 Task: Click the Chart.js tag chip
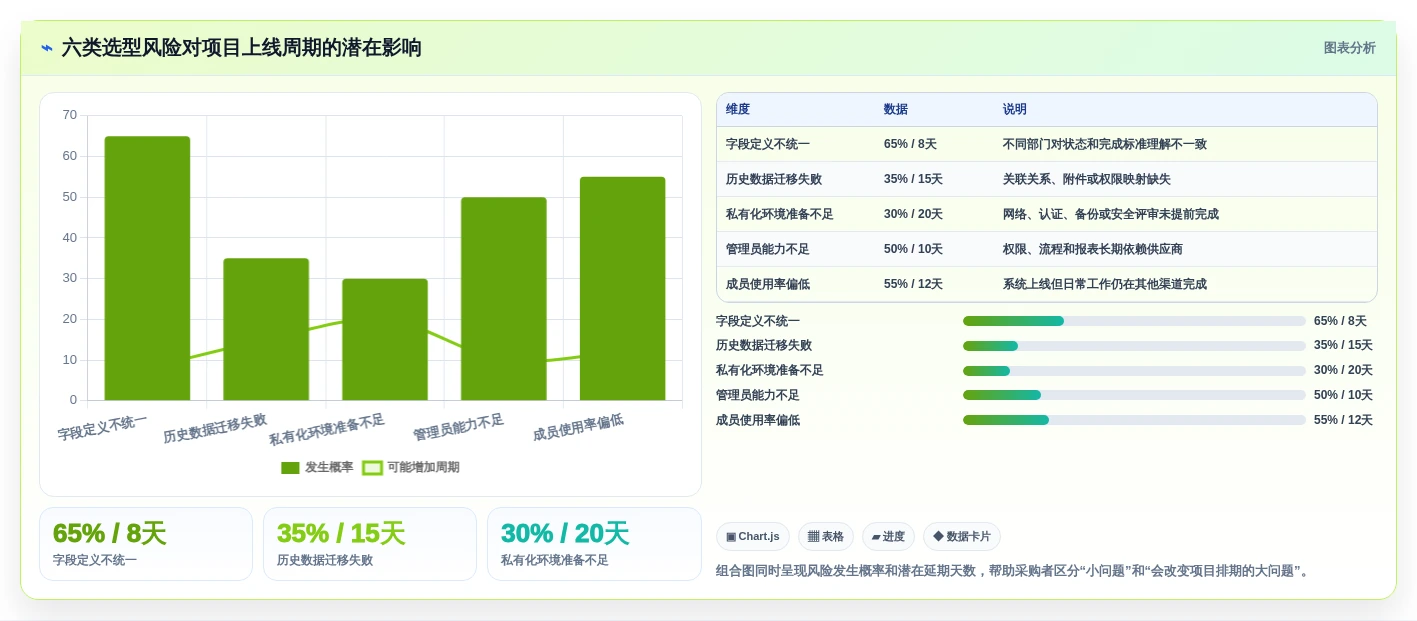753,537
